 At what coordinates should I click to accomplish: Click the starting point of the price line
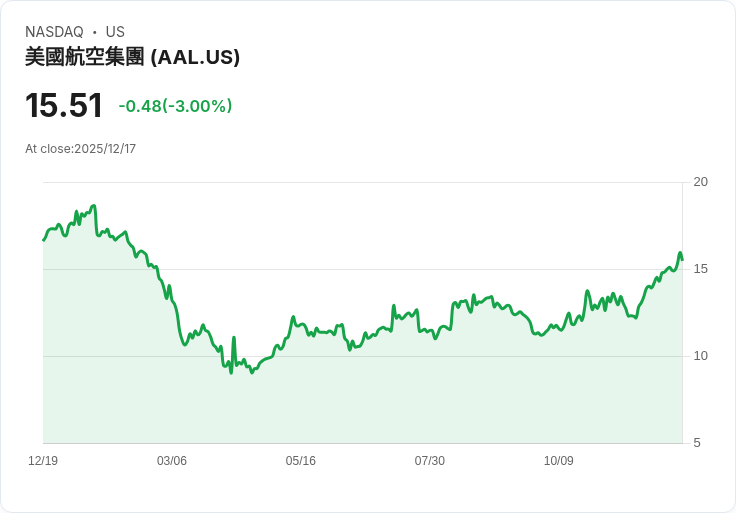pyautogui.click(x=43, y=240)
